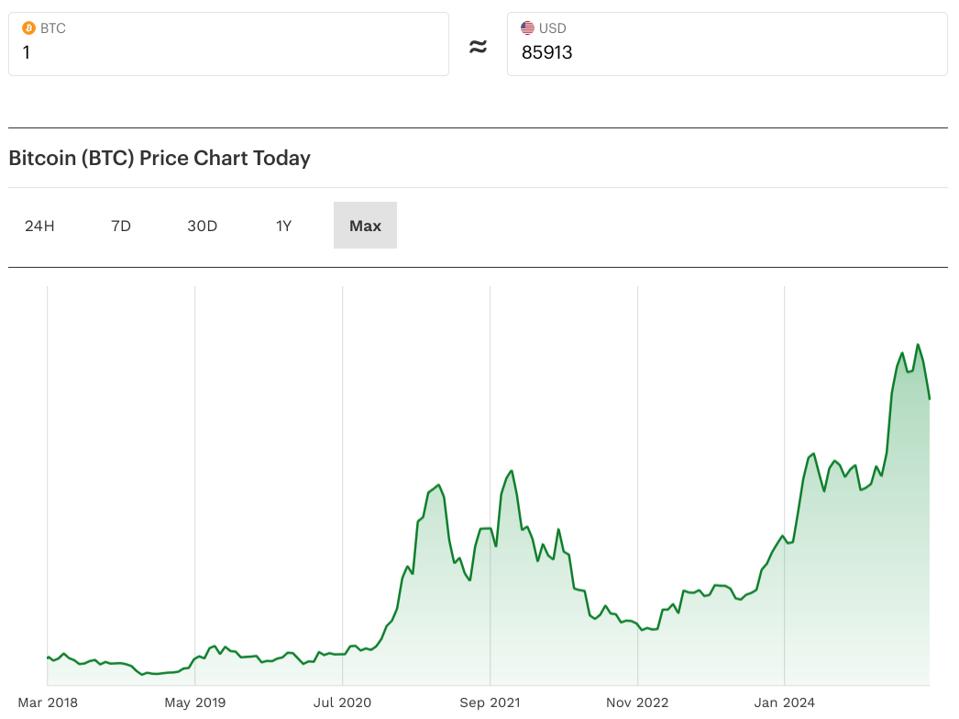Image resolution: width=959 pixels, height=719 pixels.
Task: Click the May 2019 axis label
Action: pyautogui.click(x=195, y=703)
